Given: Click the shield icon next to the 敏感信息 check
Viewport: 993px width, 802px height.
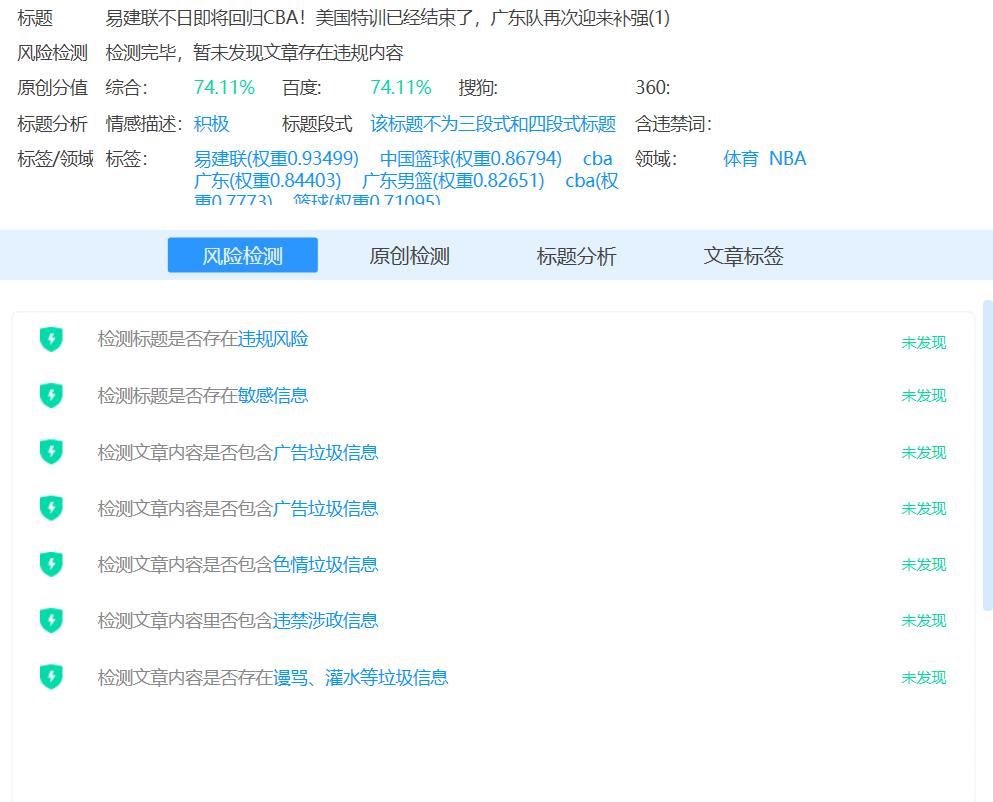Looking at the screenshot, I should 51,396.
